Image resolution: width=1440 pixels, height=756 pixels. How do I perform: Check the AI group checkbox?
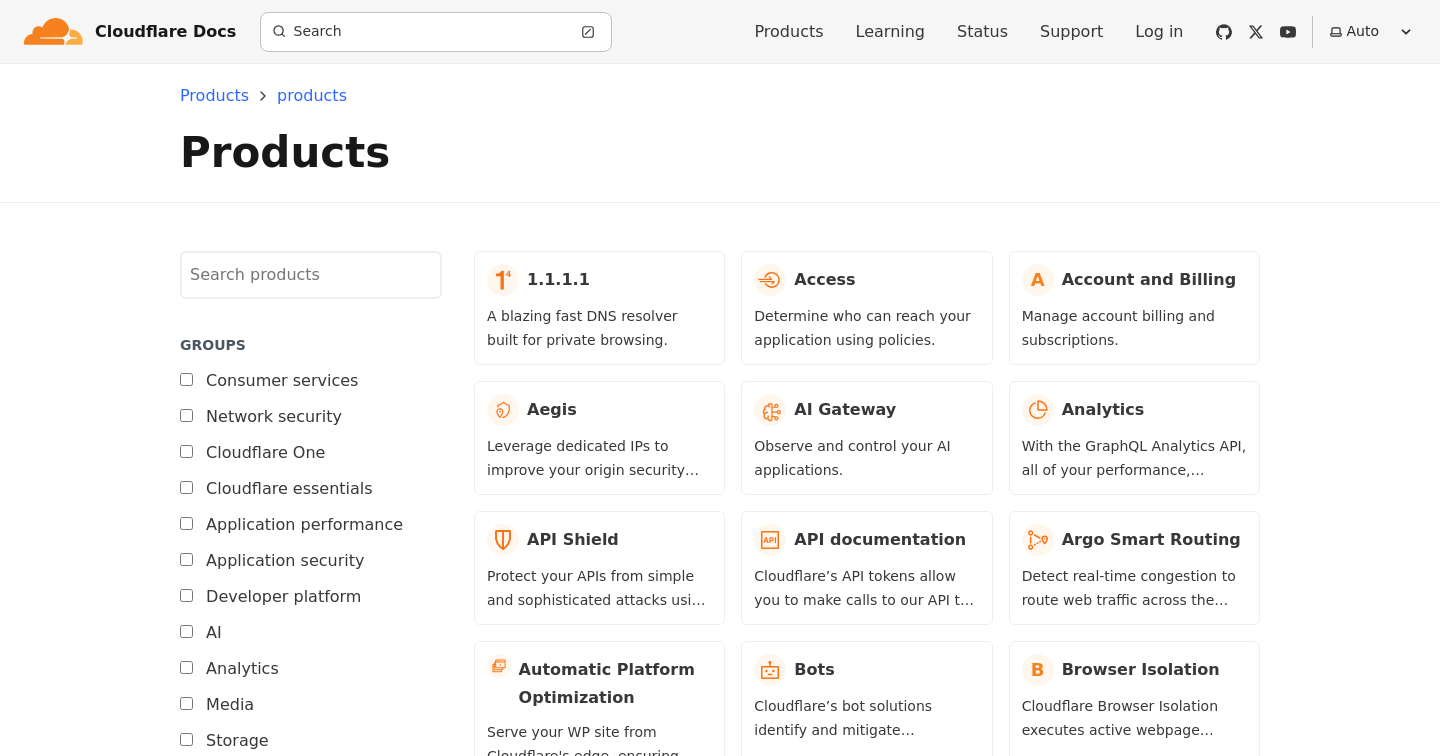(187, 632)
